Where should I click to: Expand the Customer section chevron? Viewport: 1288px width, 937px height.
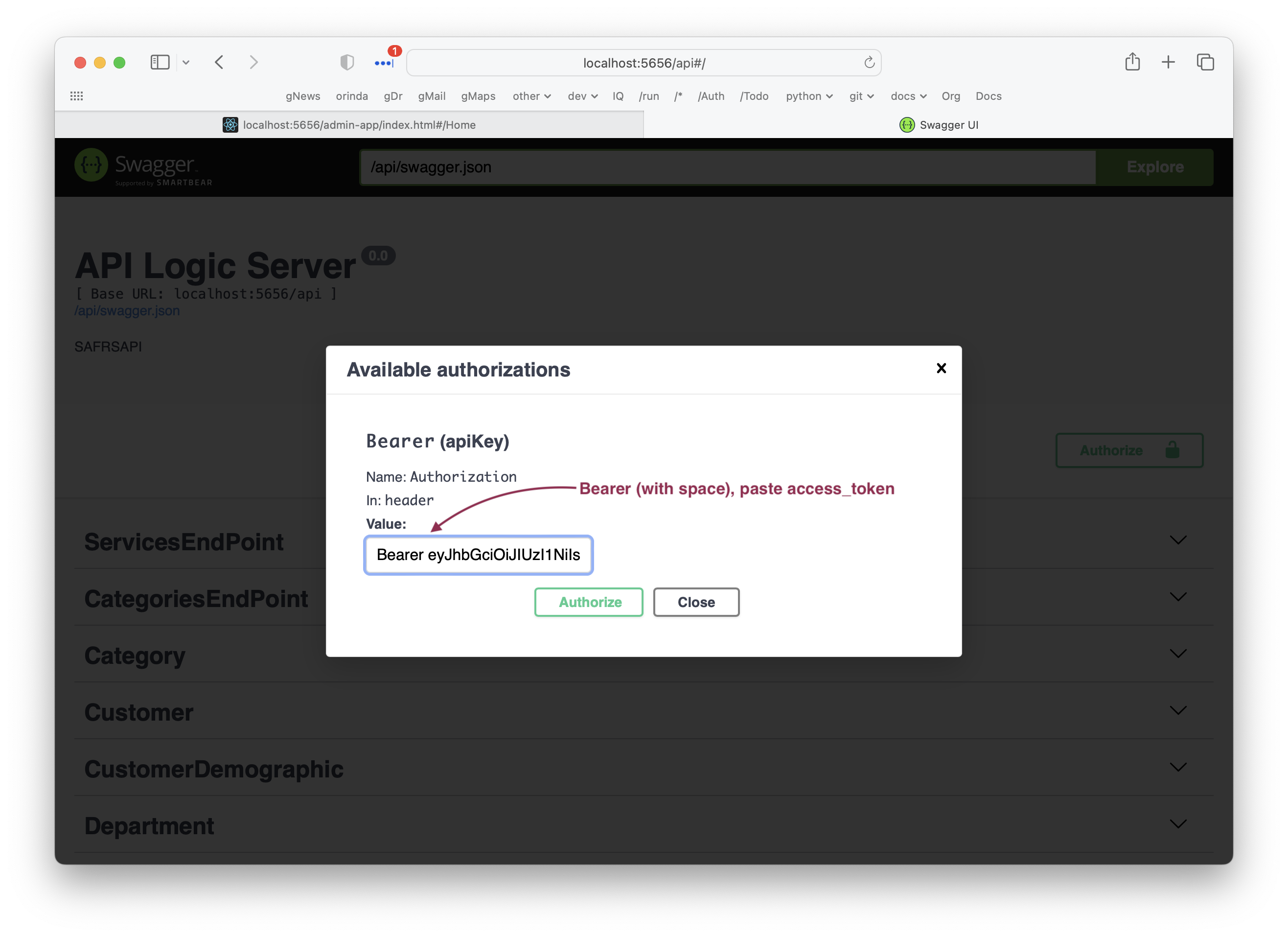[x=1178, y=710]
